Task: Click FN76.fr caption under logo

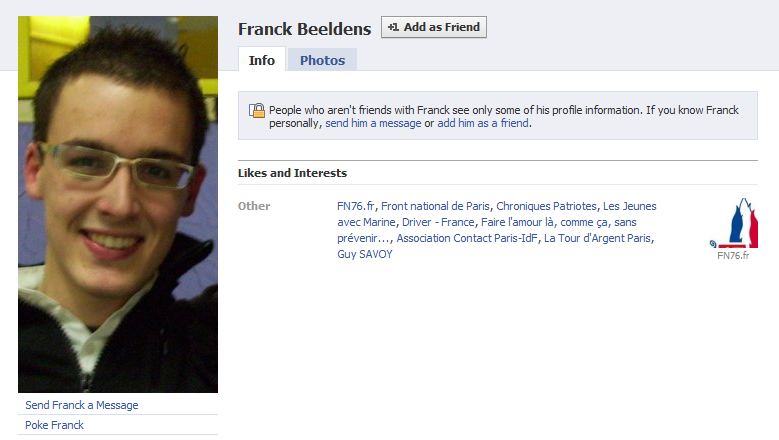Action: (x=733, y=255)
